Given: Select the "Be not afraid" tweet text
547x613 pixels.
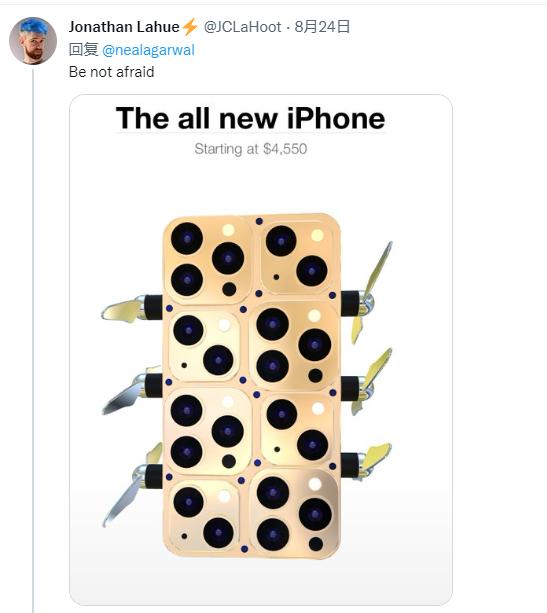Looking at the screenshot, I should [x=111, y=72].
